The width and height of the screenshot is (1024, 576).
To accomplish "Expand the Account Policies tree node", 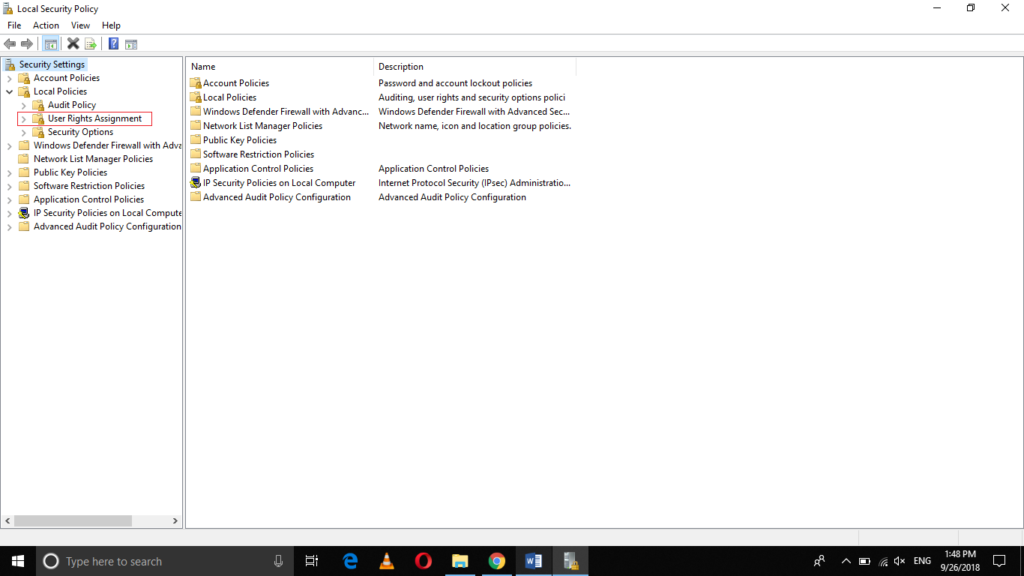I will pyautogui.click(x=10, y=77).
